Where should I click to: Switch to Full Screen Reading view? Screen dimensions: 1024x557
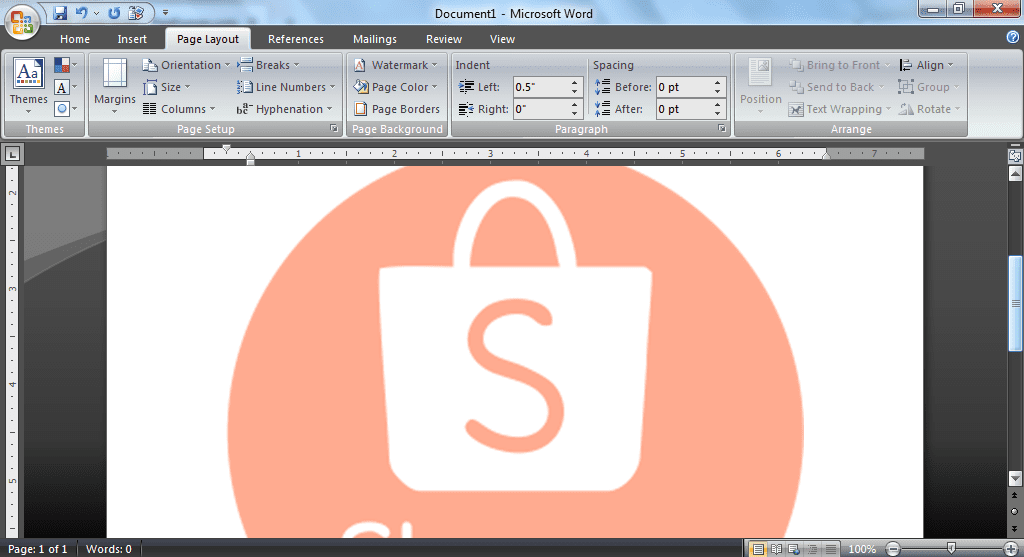776,549
